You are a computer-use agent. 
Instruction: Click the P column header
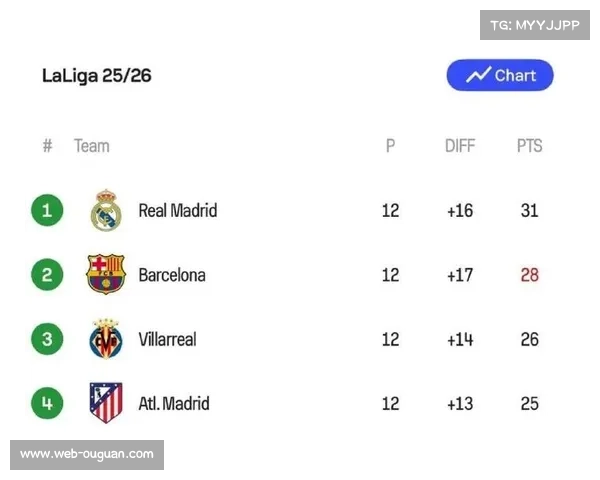click(x=390, y=146)
